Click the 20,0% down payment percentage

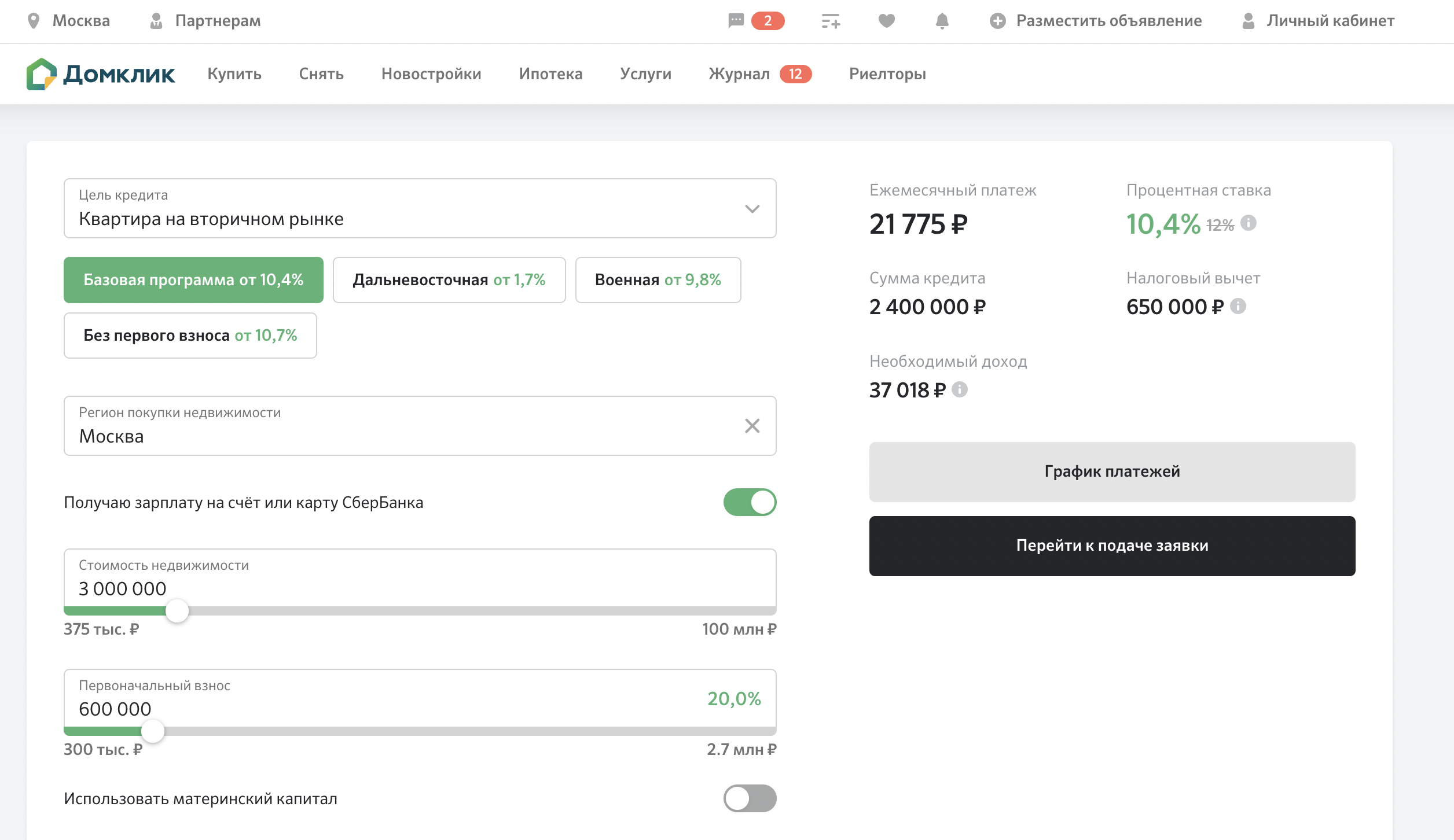tap(734, 699)
